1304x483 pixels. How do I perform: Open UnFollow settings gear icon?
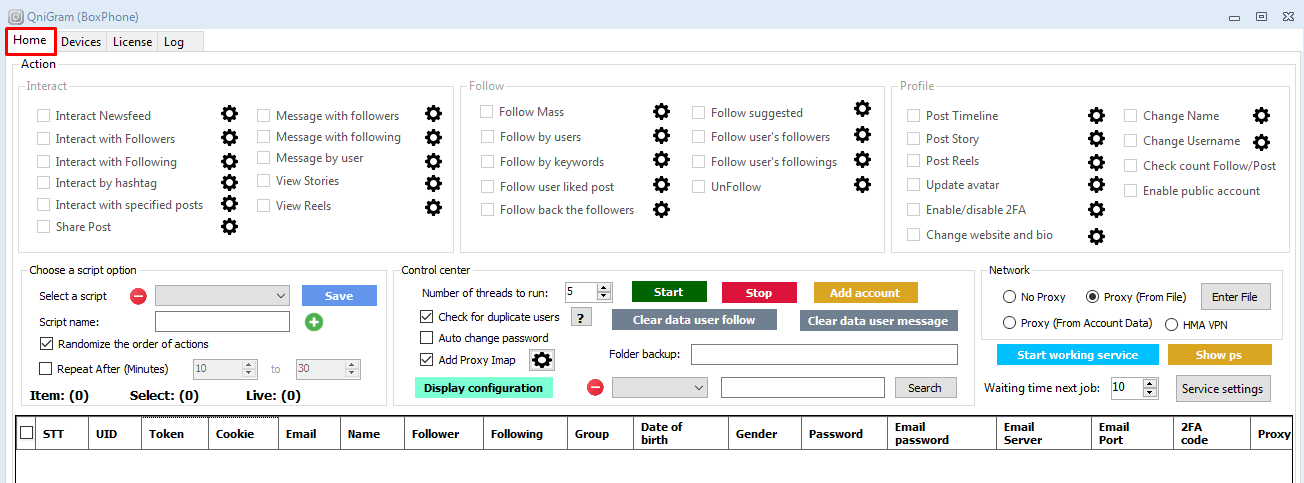coord(862,184)
